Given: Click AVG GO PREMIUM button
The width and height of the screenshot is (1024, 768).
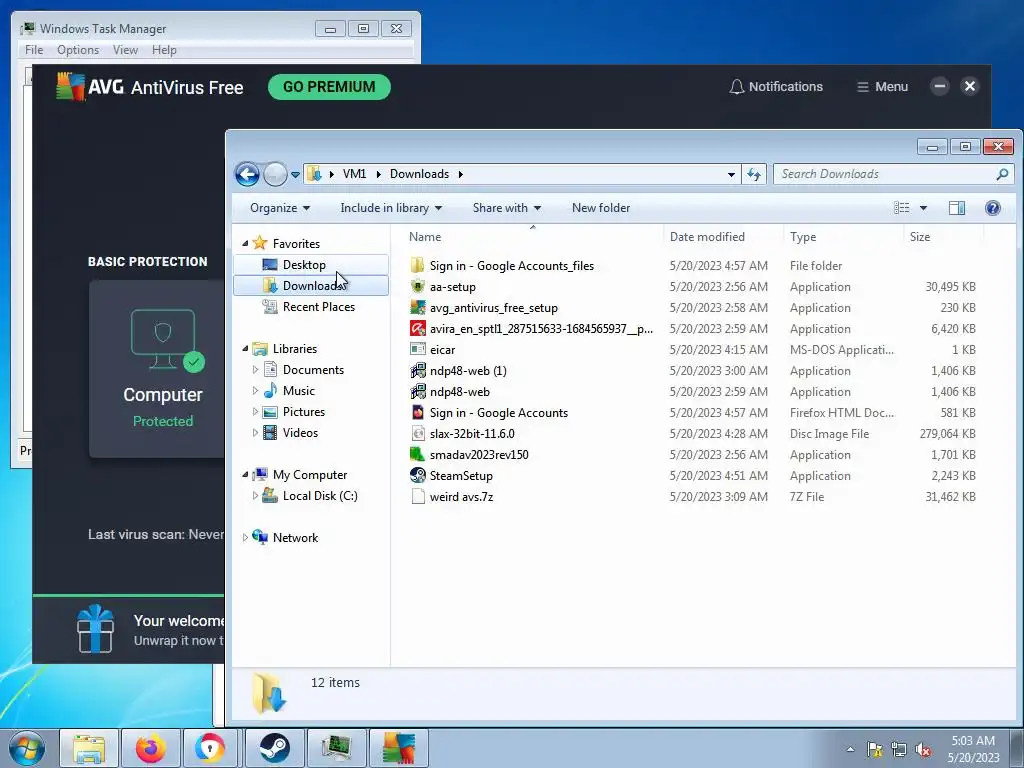Looking at the screenshot, I should (329, 87).
